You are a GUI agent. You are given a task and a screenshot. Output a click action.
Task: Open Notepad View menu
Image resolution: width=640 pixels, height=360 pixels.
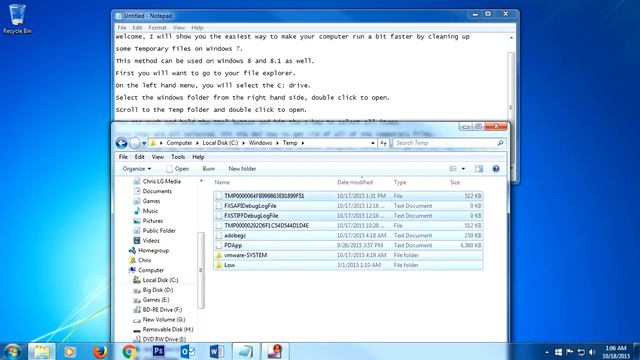click(x=179, y=28)
